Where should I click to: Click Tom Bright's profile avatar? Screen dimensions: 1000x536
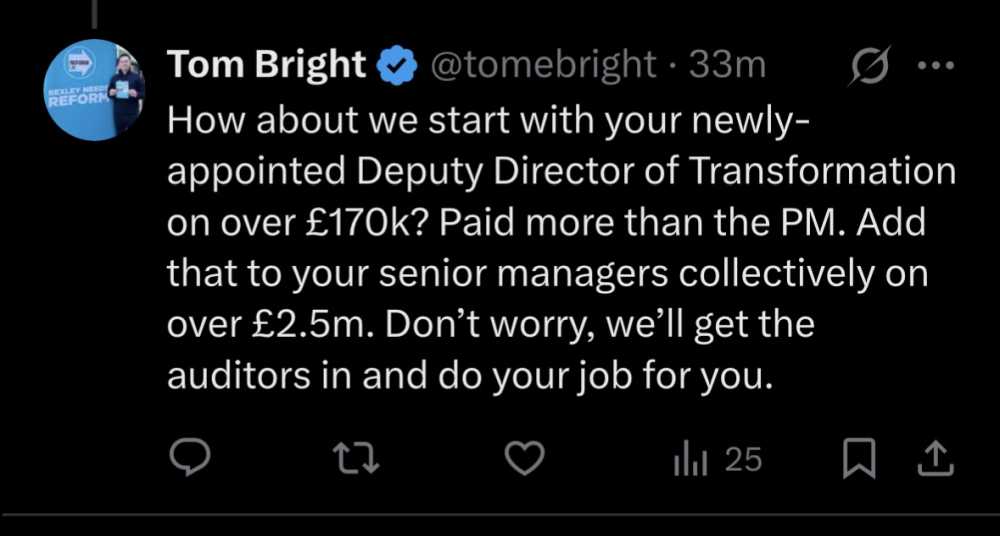pos(96,90)
